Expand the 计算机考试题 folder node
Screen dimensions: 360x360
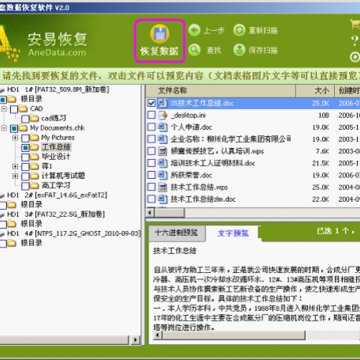(15, 176)
